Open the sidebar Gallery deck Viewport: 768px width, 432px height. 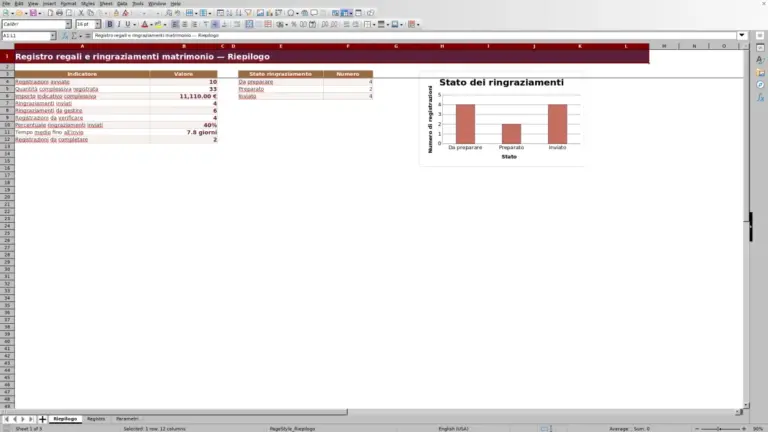760,72
